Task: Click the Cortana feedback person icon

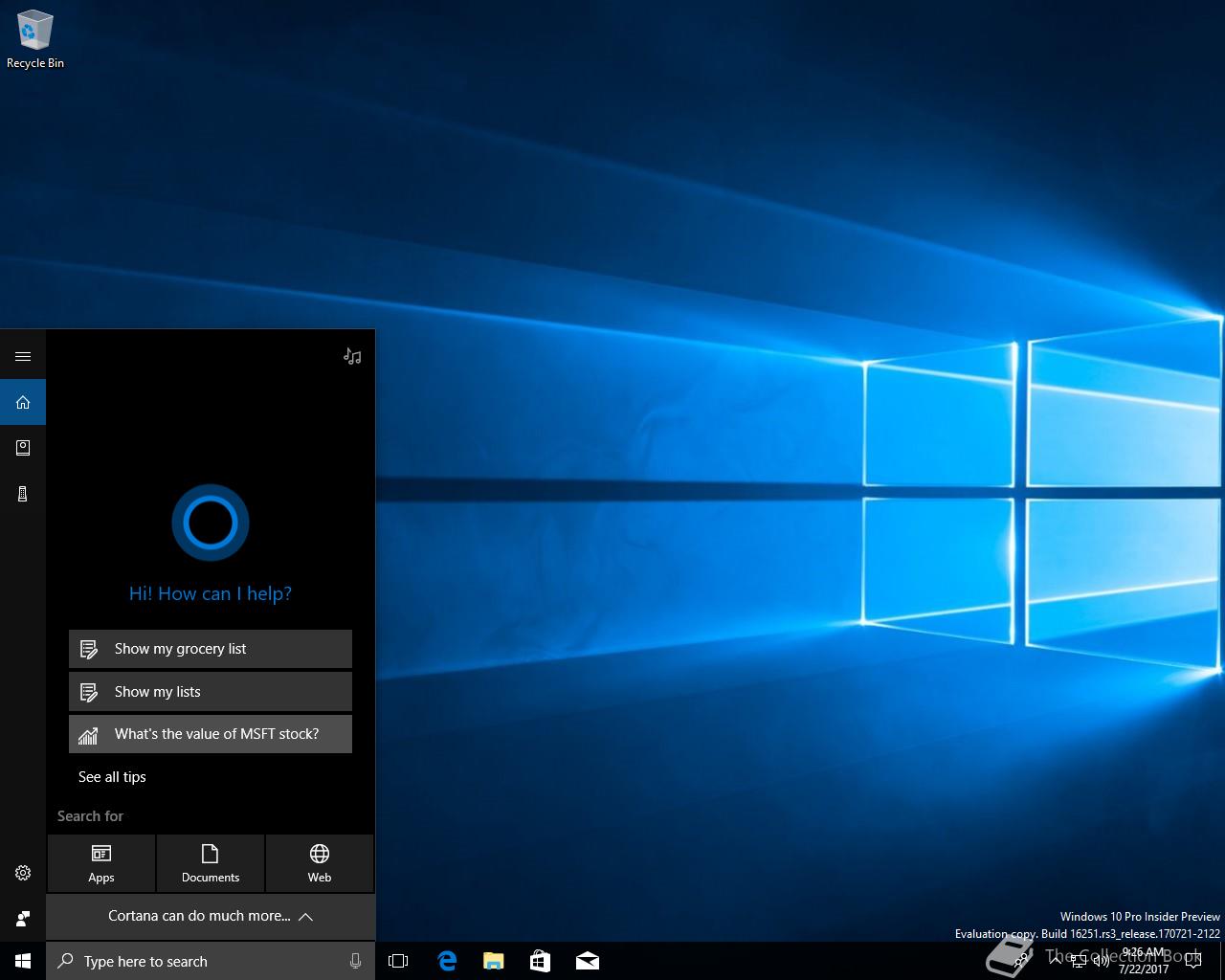Action: pos(23,919)
